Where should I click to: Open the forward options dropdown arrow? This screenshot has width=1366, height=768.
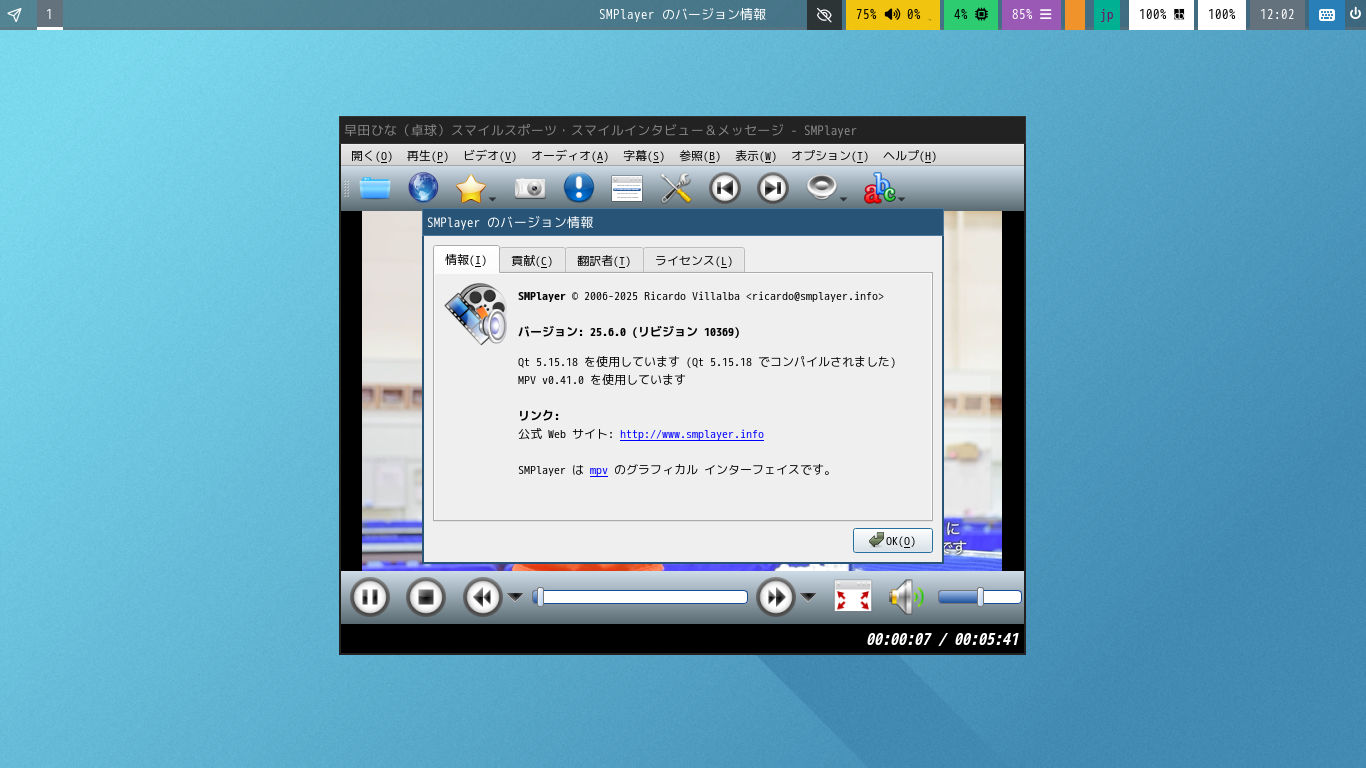[808, 597]
